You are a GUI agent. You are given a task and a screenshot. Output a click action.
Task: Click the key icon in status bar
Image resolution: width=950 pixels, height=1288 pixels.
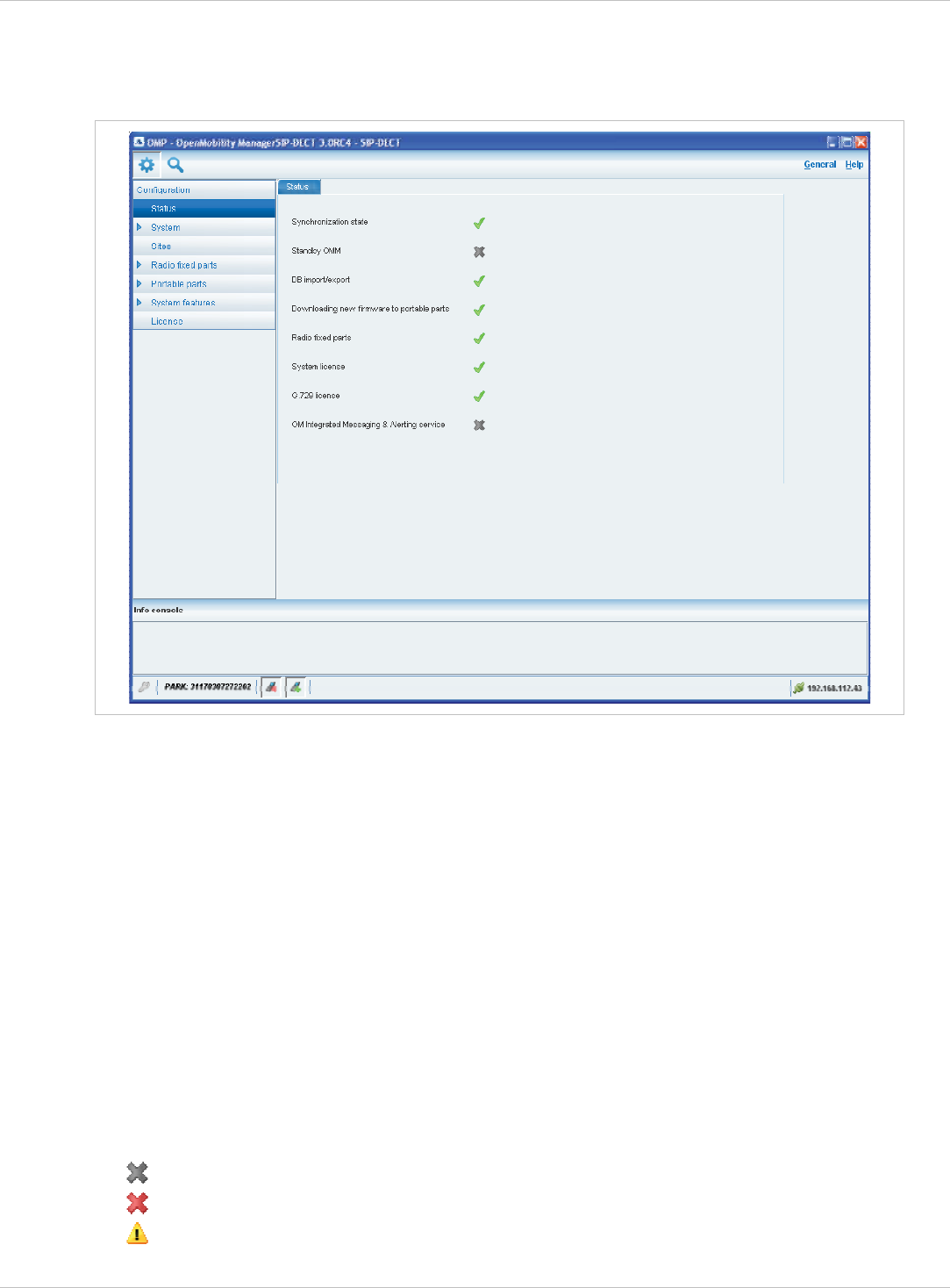[x=144, y=687]
